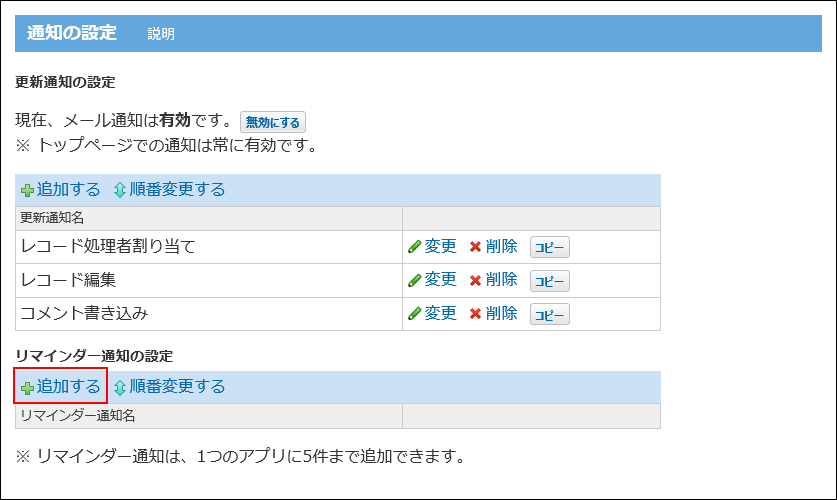Click the reorder arrows icon in reminder notifications
This screenshot has height=500, width=837.
[120, 387]
